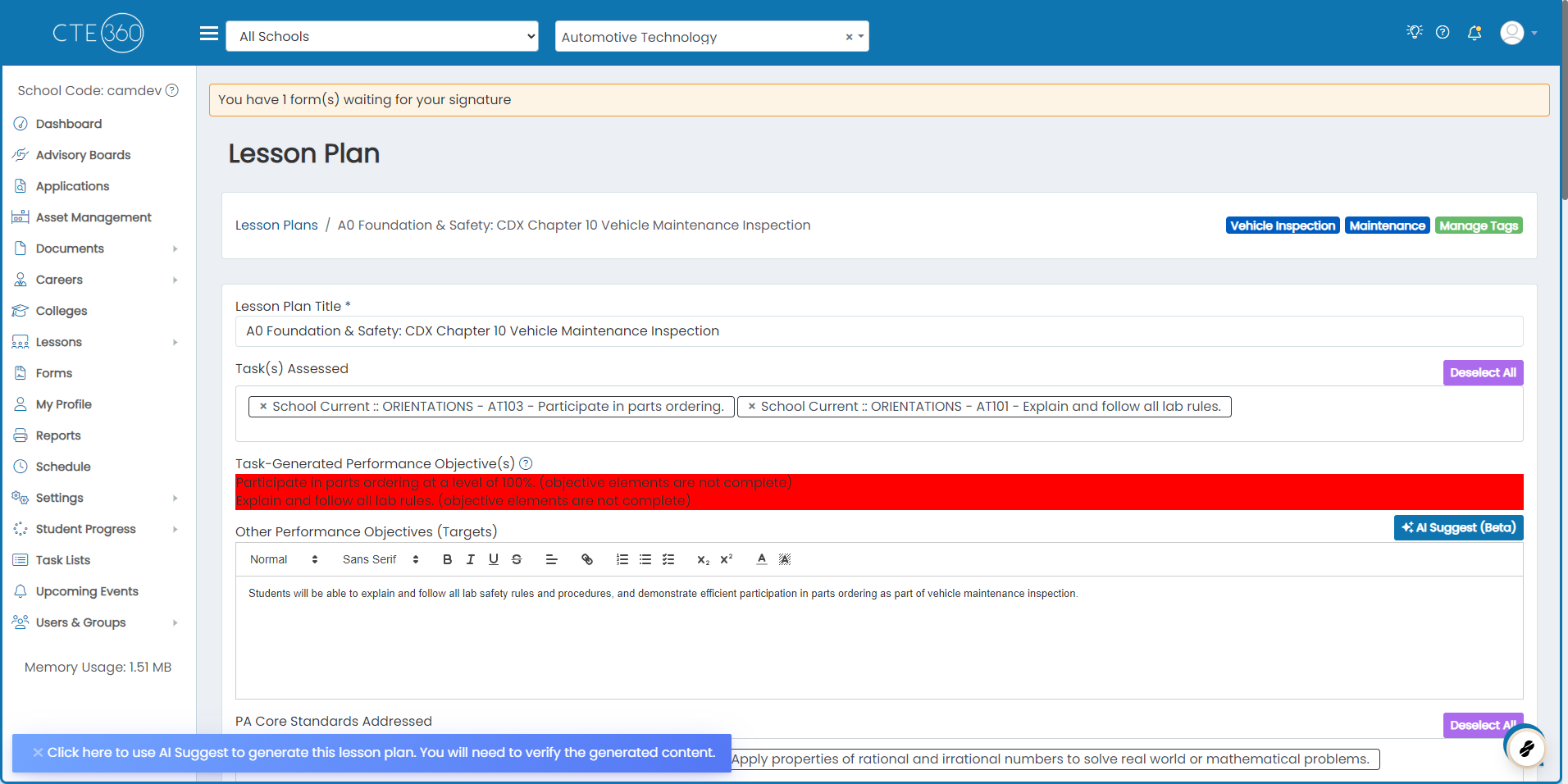
Task: Click the Lesson Plan Title input field
Action: pos(879,331)
